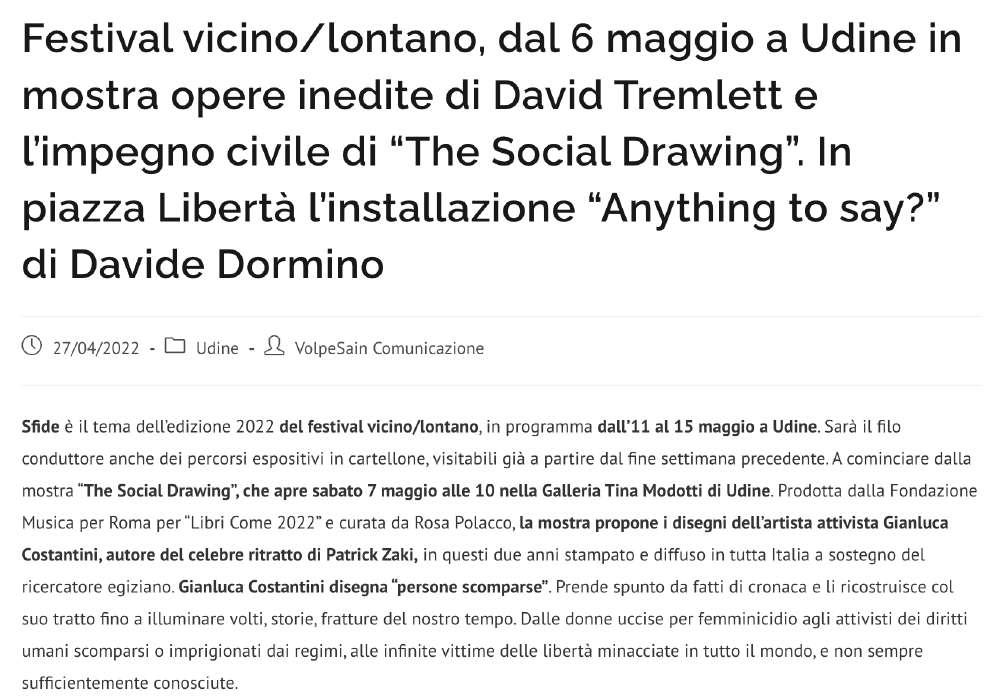Click "Galleria Tina Modotti di Udine" text
This screenshot has width=1003, height=698.
656,491
